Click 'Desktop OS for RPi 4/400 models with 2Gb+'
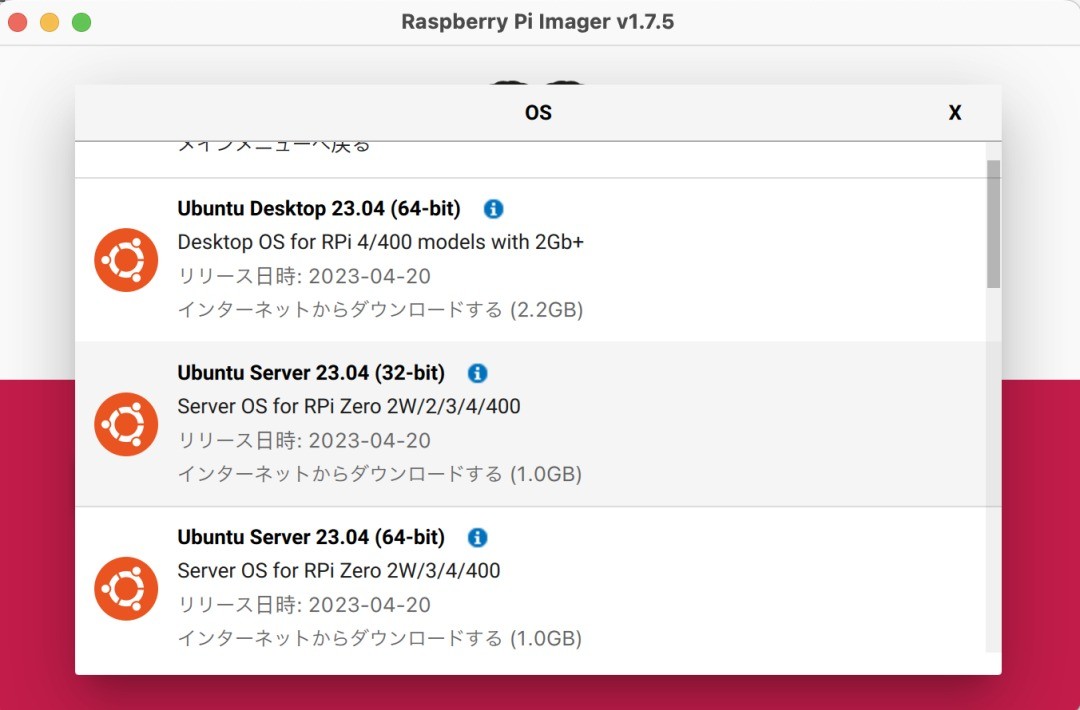Viewport: 1080px width, 710px height. [380, 242]
